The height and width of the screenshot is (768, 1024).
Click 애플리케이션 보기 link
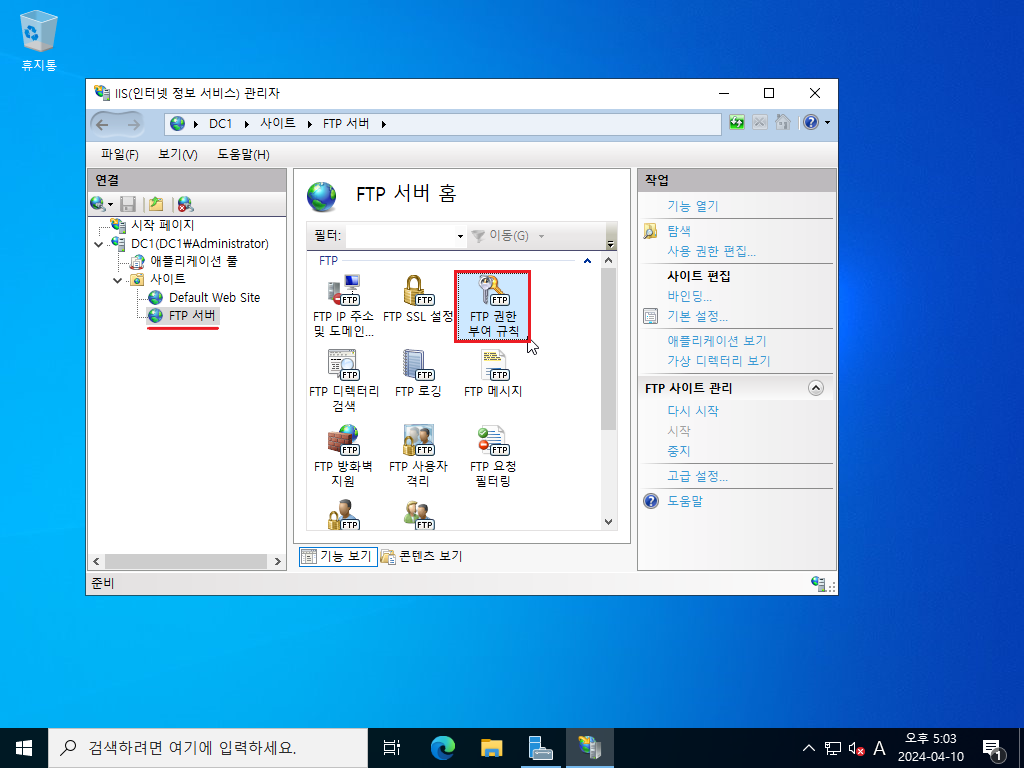click(716, 342)
